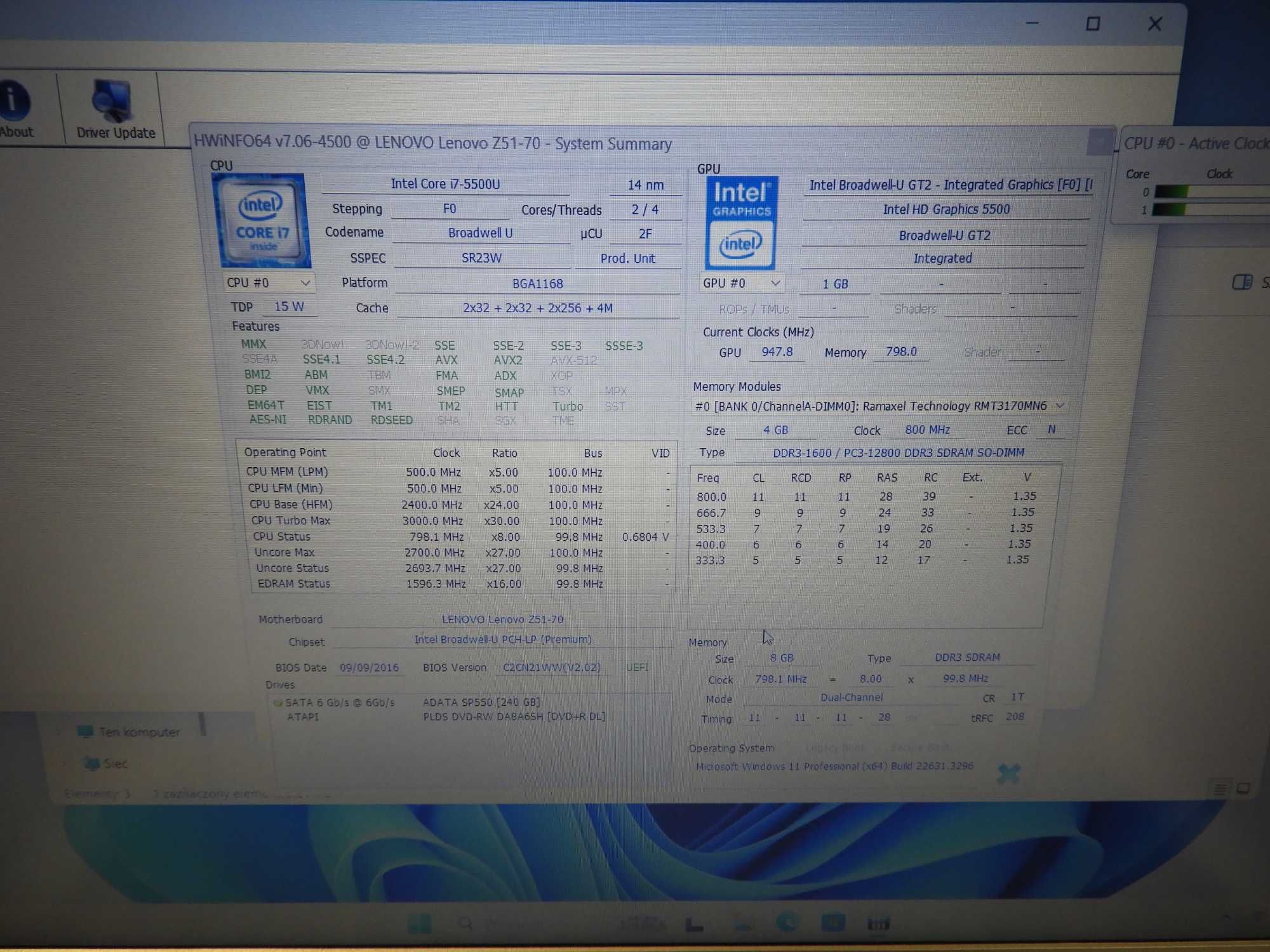Image resolution: width=1270 pixels, height=952 pixels.
Task: Maximize the background HWiNFO main window
Action: point(1093,24)
